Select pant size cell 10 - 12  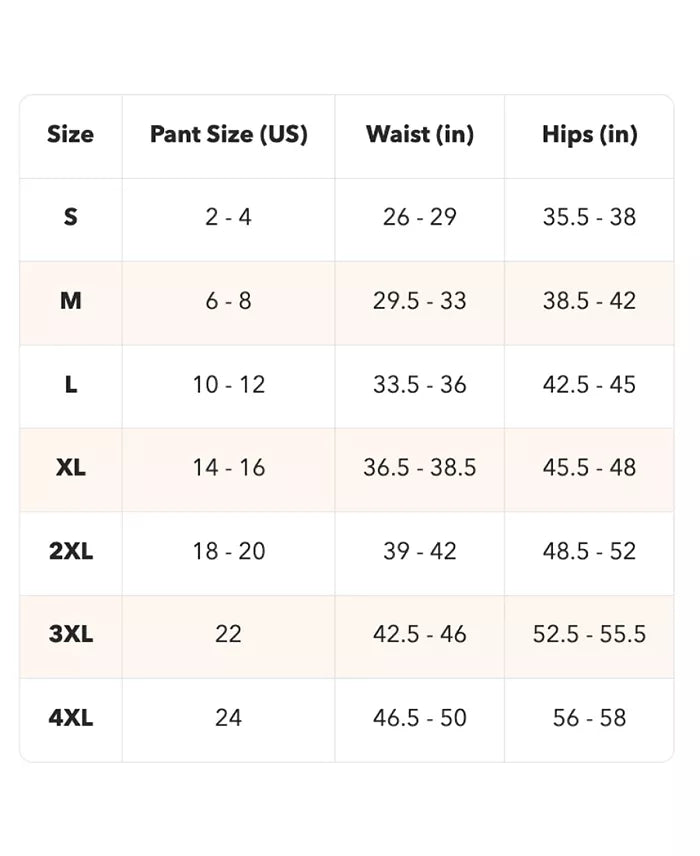pyautogui.click(x=229, y=384)
